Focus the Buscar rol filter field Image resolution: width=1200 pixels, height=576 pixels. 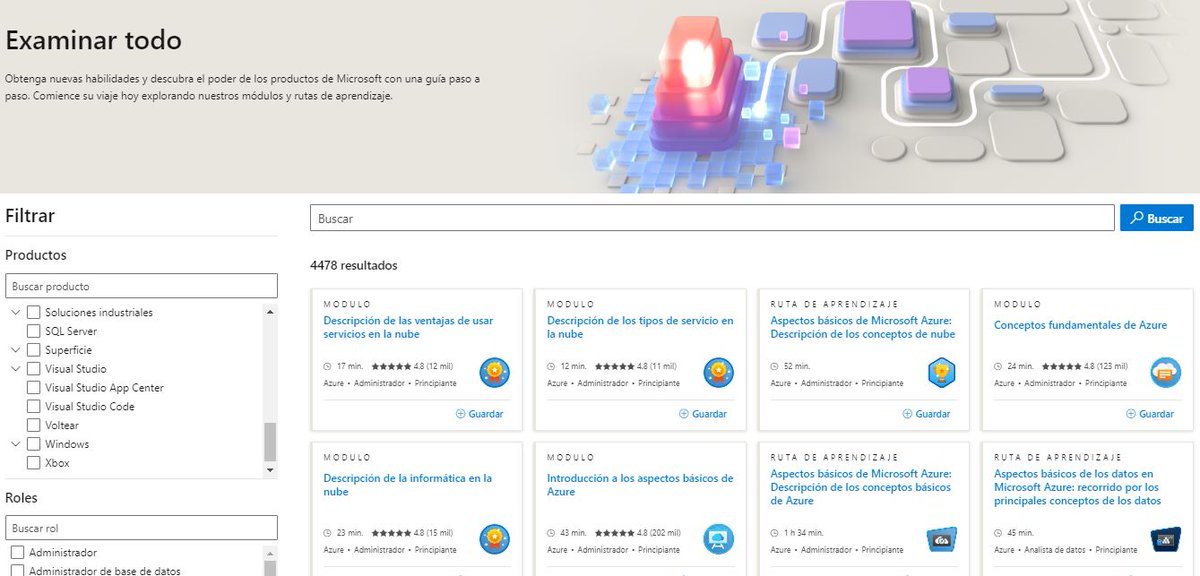[x=141, y=528]
